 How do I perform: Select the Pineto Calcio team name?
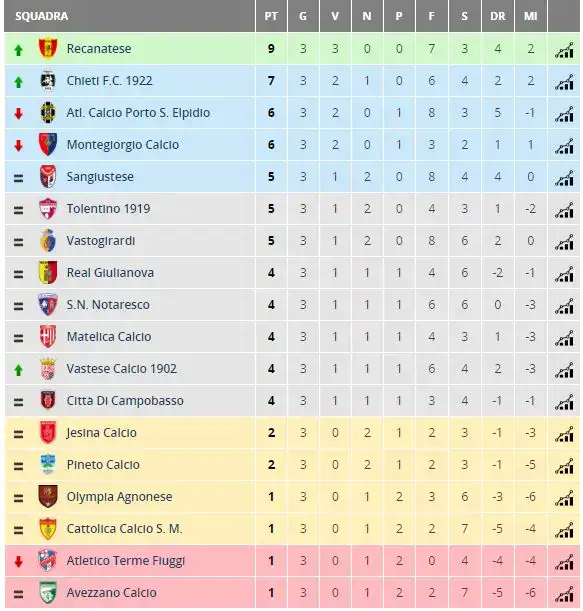coord(103,464)
